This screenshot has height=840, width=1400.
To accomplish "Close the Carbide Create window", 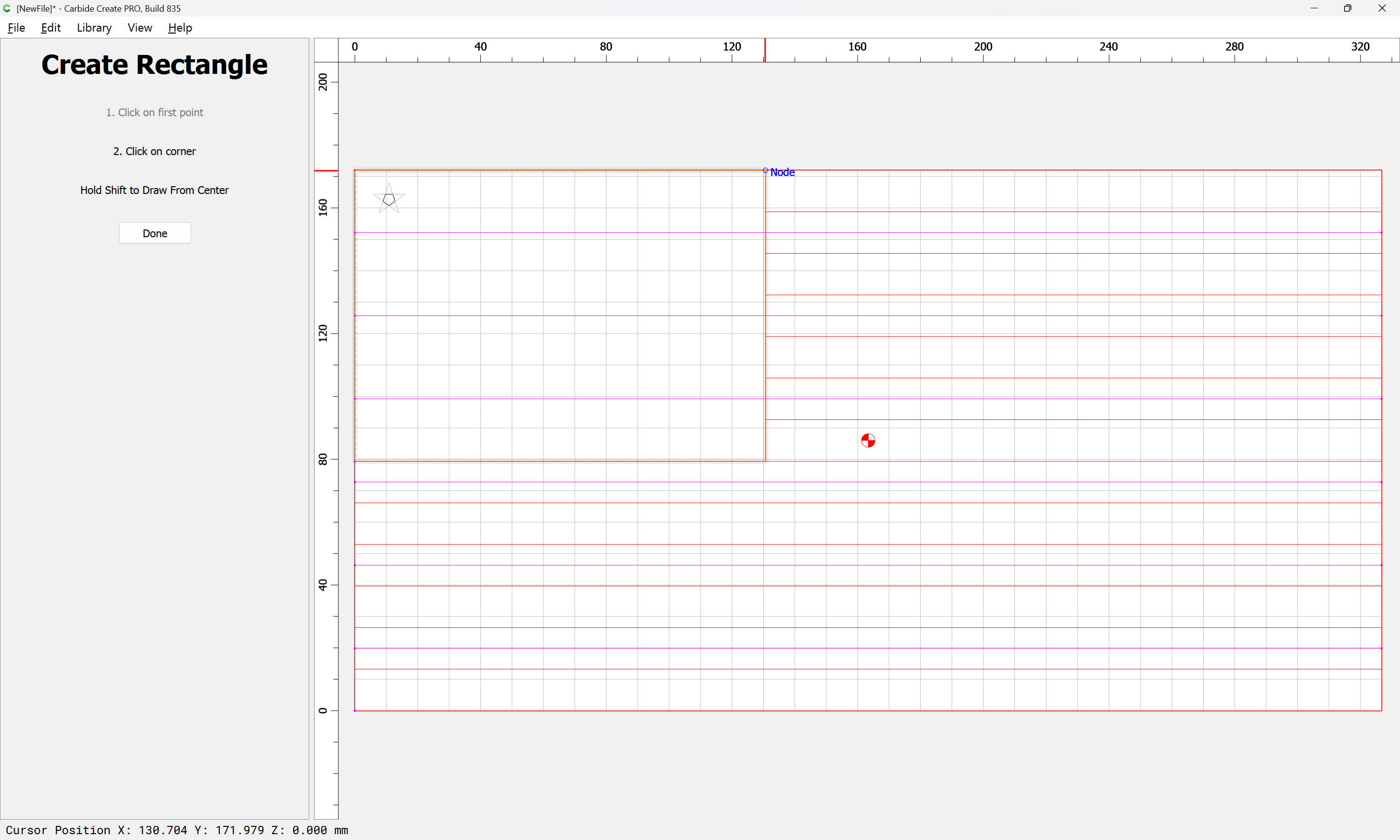I will 1382,8.
